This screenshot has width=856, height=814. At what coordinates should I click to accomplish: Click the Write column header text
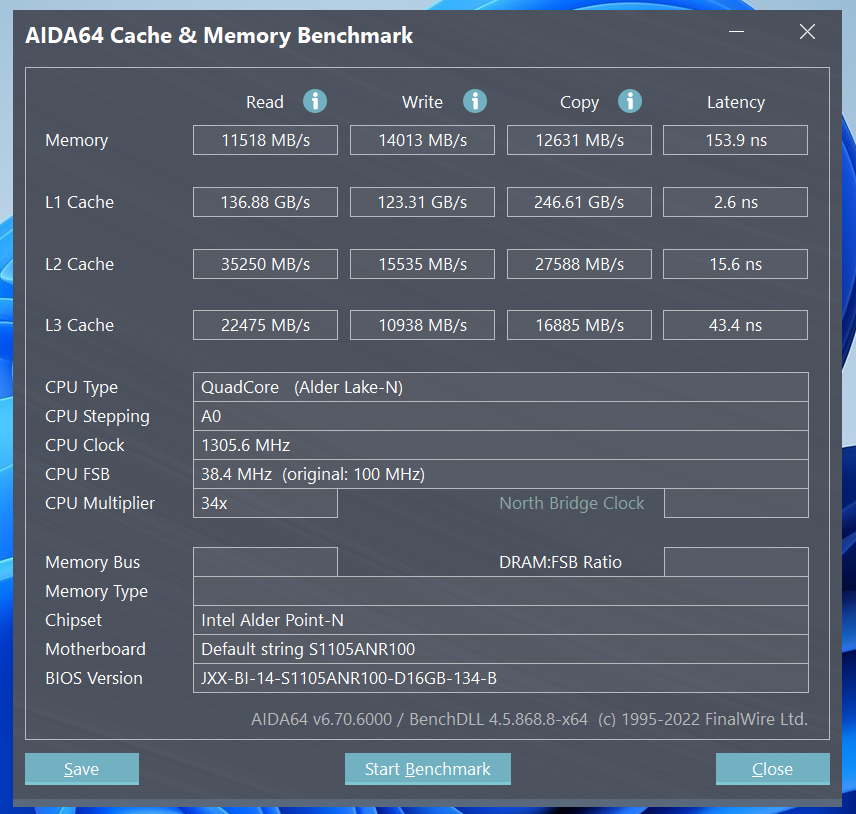tap(423, 102)
